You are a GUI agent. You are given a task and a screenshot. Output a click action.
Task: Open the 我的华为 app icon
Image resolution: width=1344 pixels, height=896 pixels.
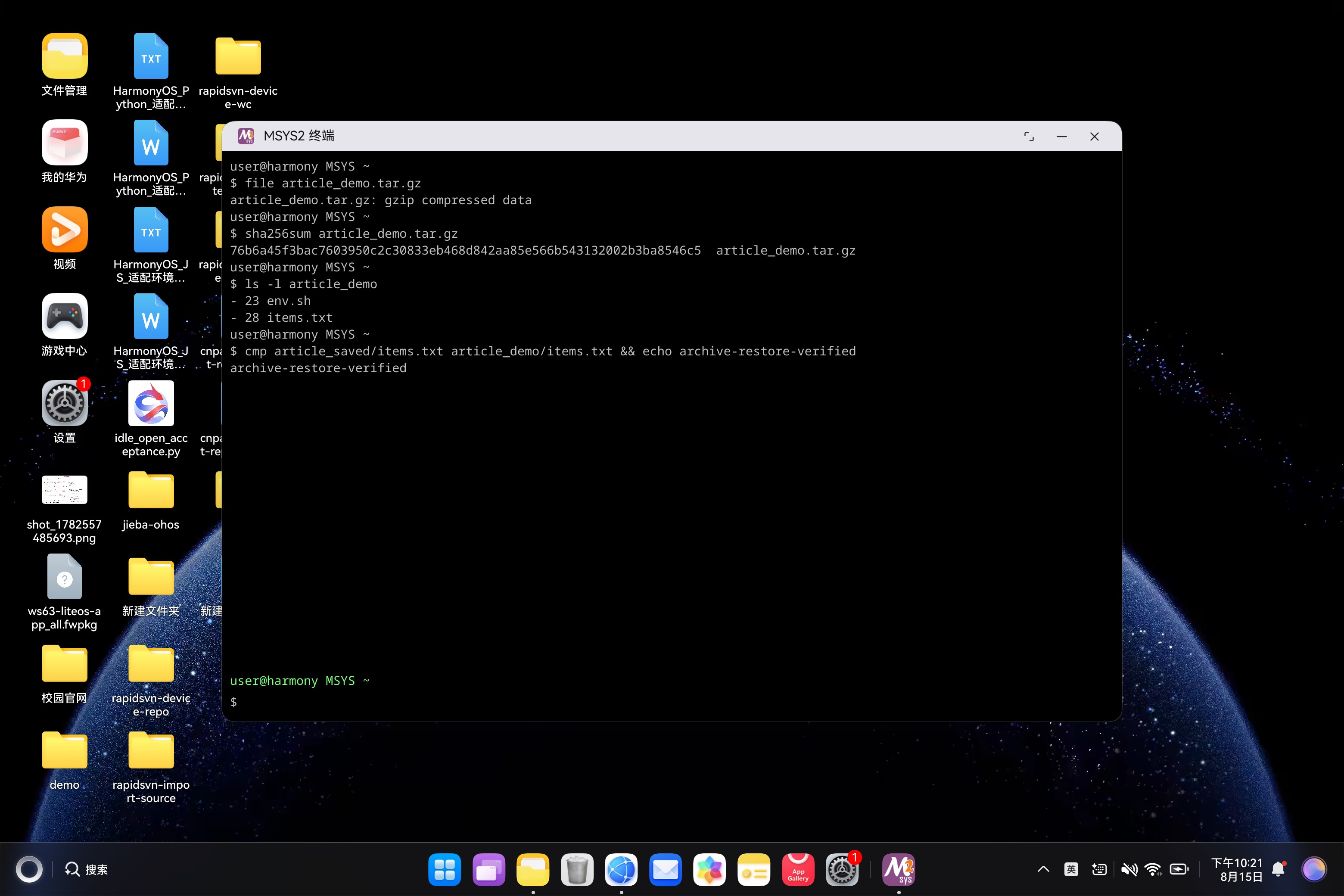coord(65,143)
